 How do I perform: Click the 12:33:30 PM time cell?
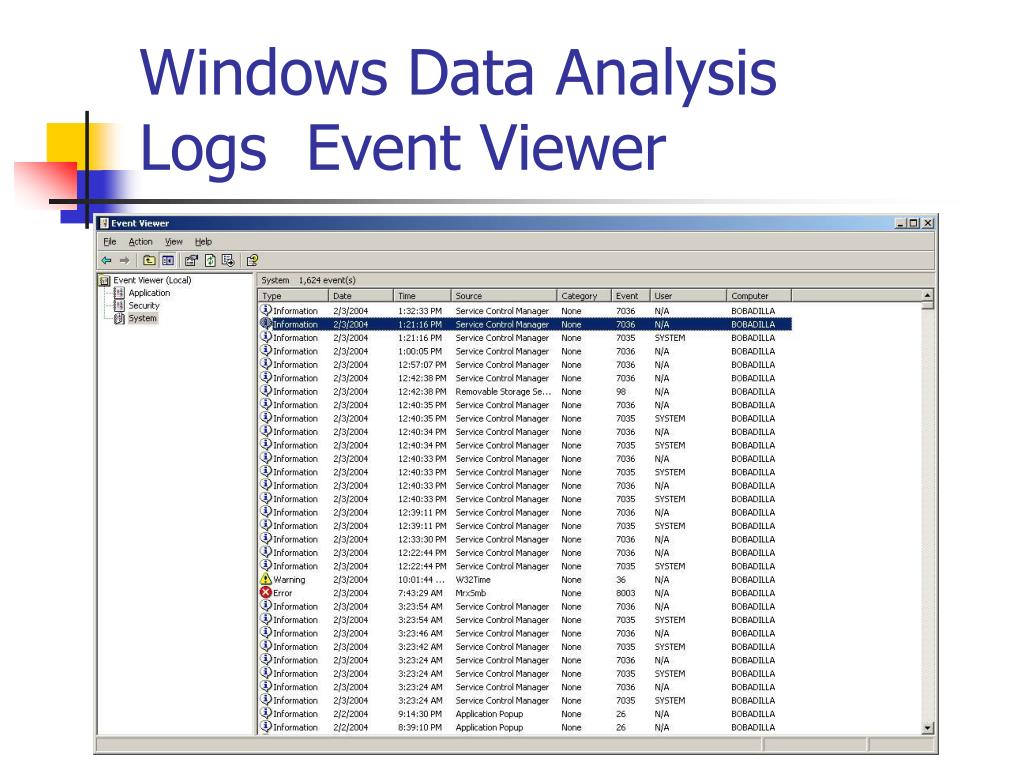(x=422, y=539)
